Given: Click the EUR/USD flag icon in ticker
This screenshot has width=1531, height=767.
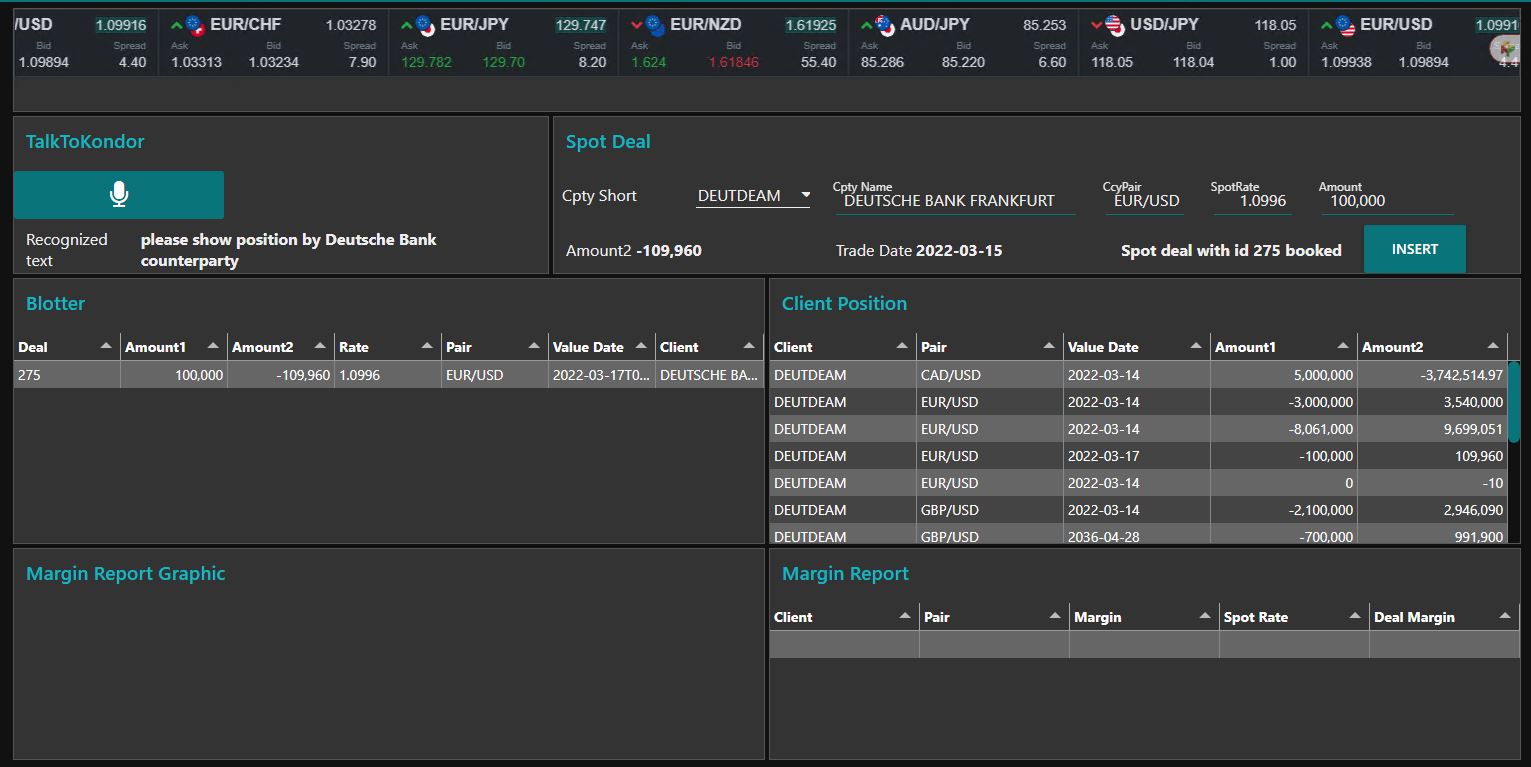Looking at the screenshot, I should coord(1345,27).
